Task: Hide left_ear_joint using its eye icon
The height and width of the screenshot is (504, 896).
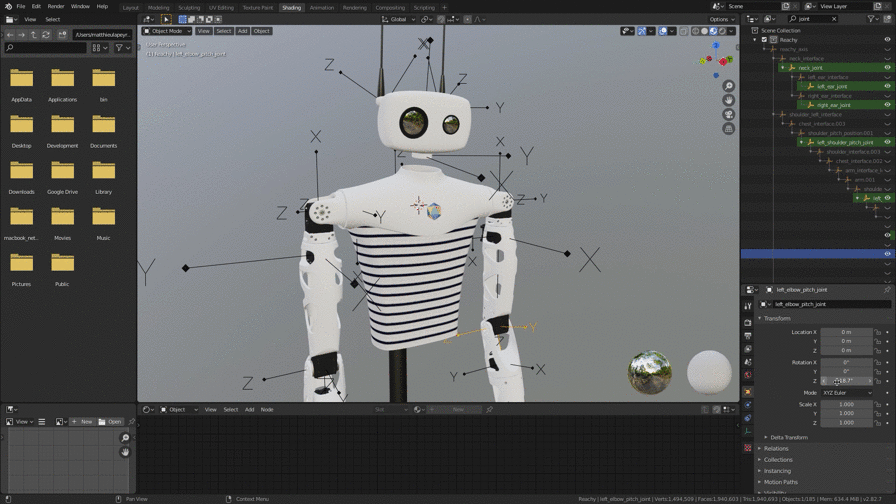Action: (887, 86)
